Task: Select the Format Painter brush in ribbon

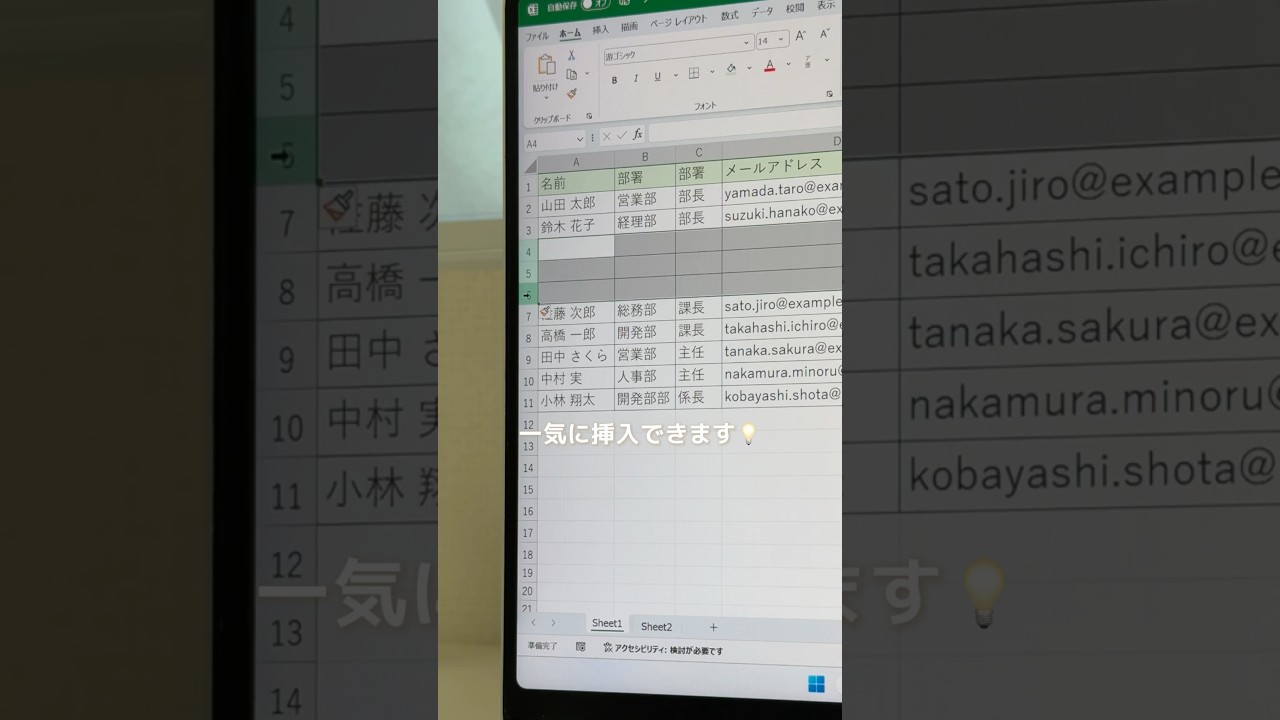Action: 572,94
